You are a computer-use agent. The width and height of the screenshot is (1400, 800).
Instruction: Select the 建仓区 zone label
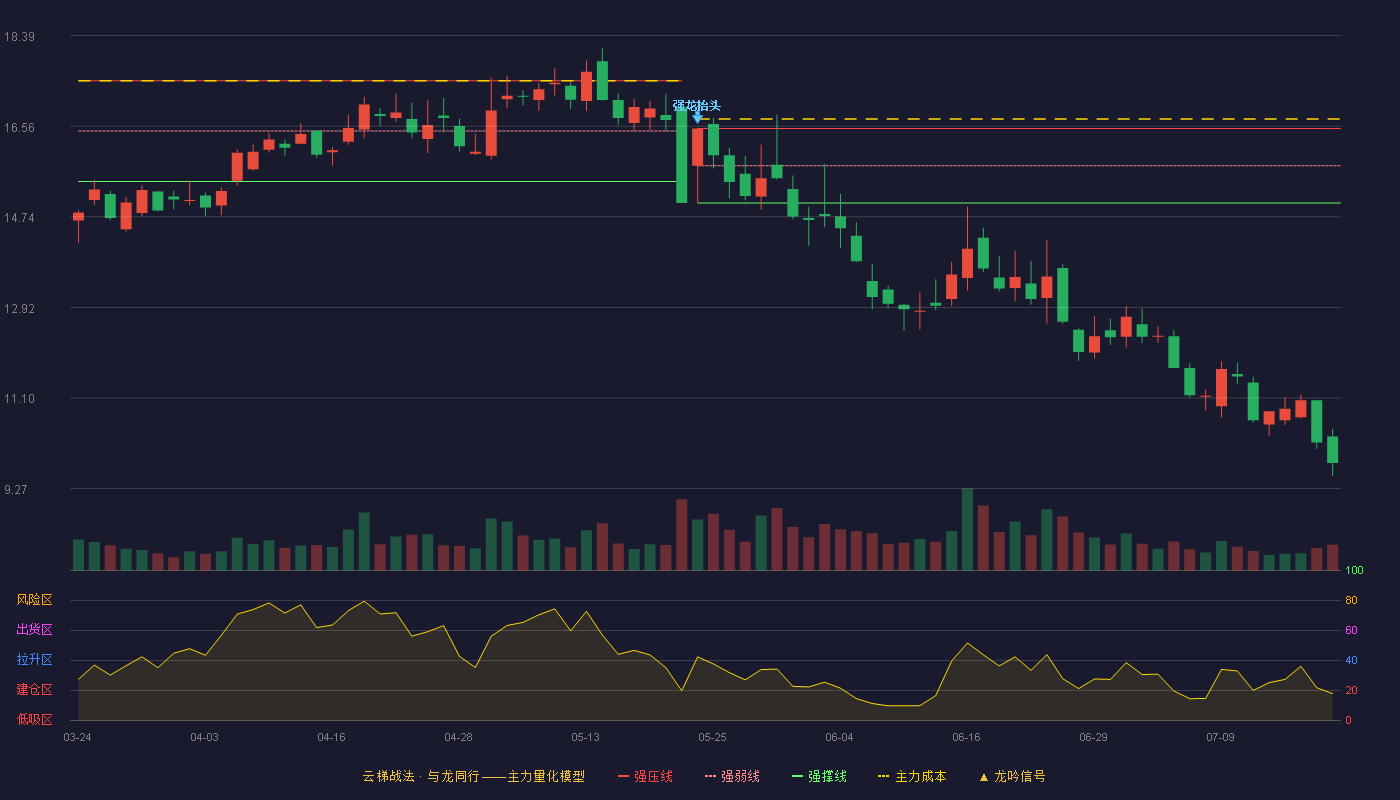click(34, 690)
